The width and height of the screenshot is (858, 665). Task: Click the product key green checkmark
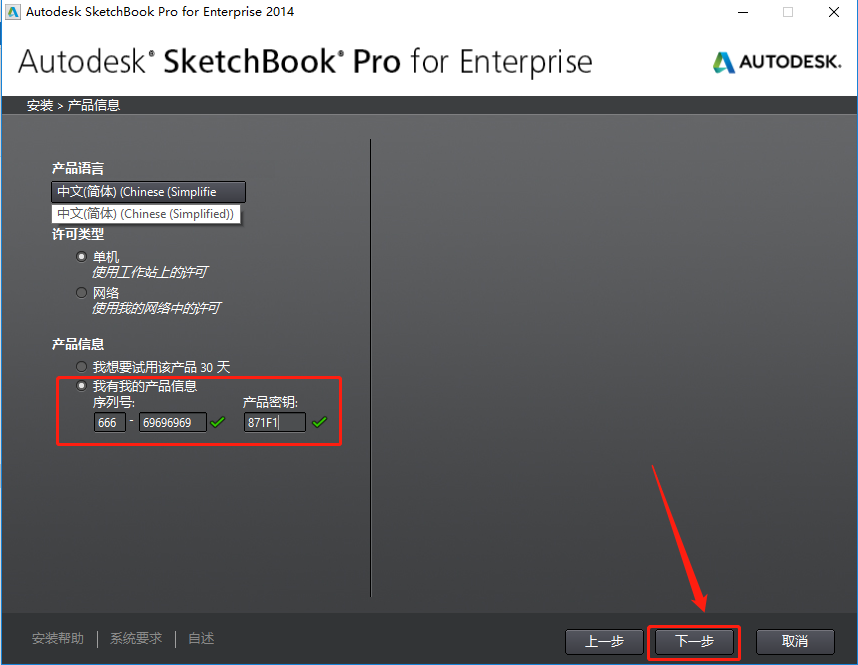click(320, 422)
